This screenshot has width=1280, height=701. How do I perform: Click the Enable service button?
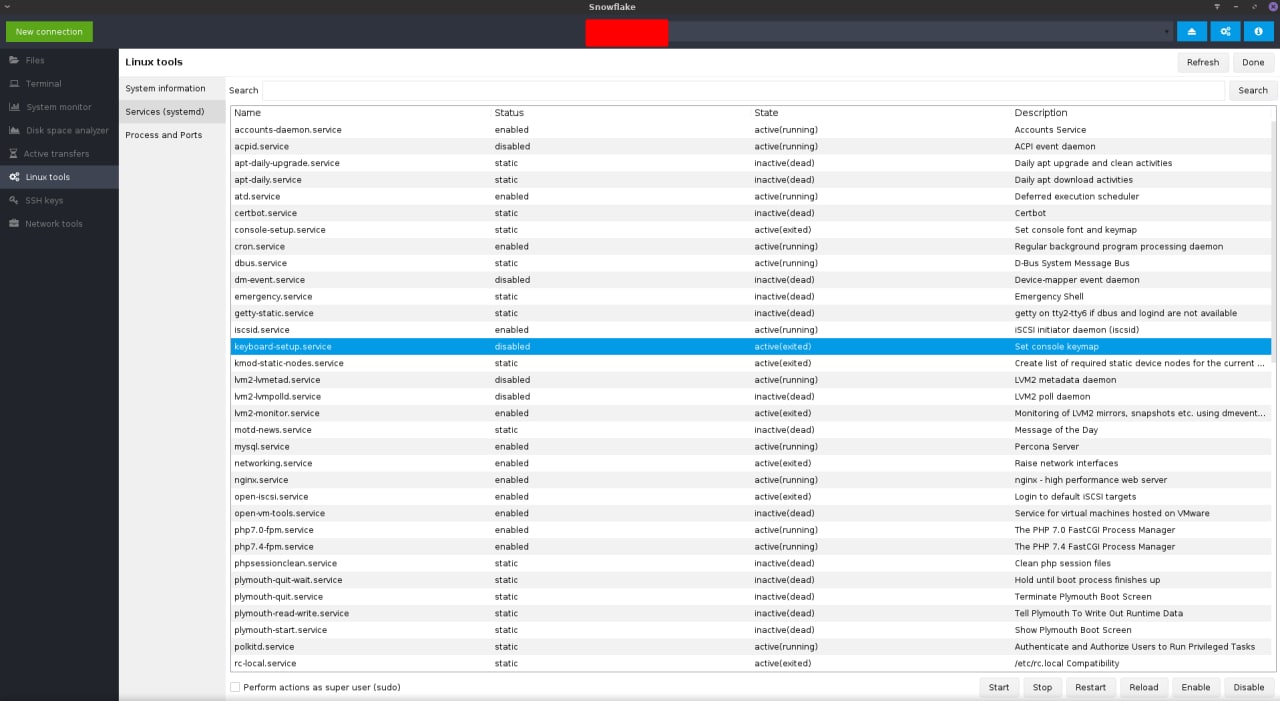[1196, 687]
